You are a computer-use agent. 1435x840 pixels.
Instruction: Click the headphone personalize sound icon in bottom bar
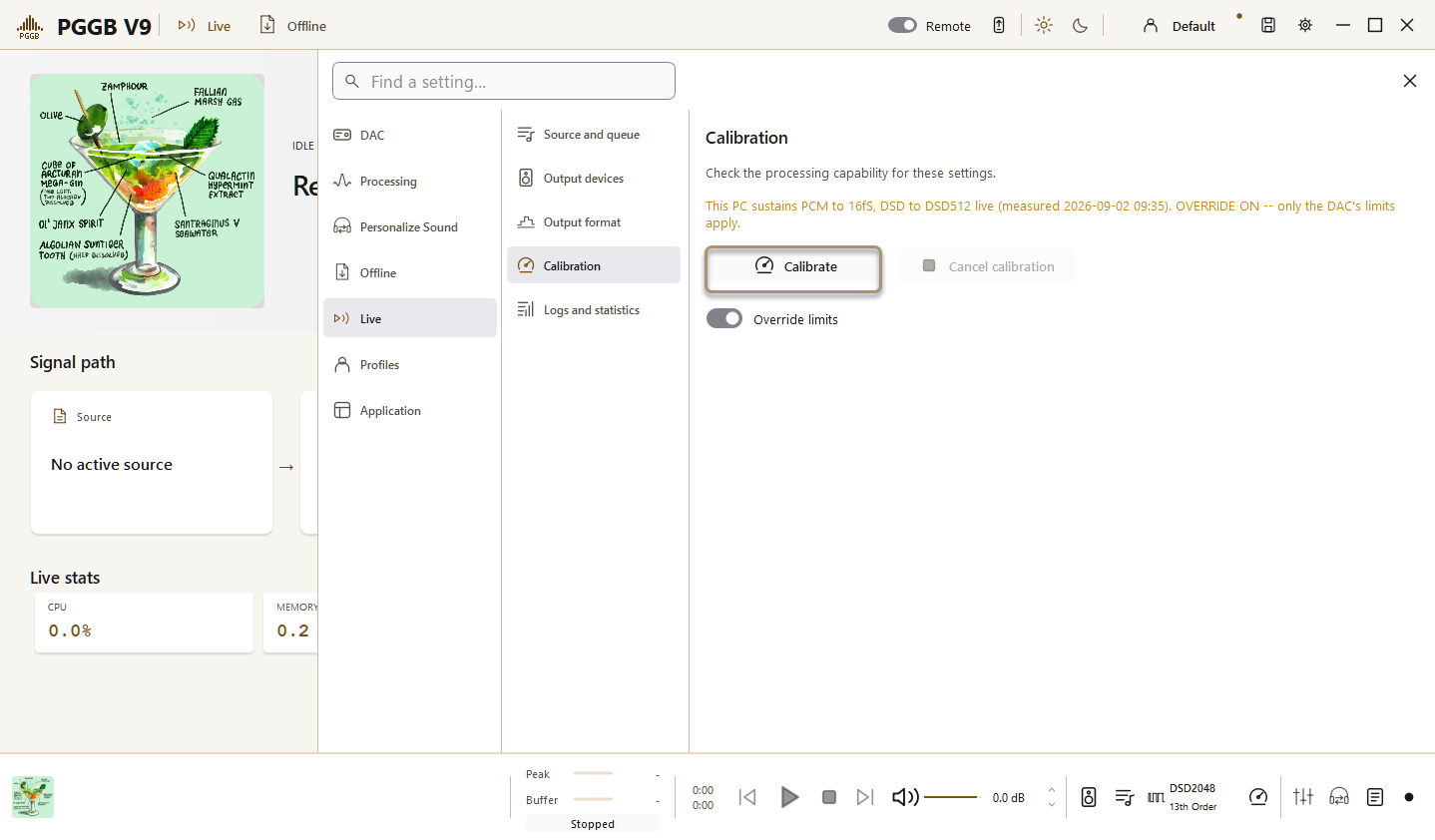[x=1339, y=797]
